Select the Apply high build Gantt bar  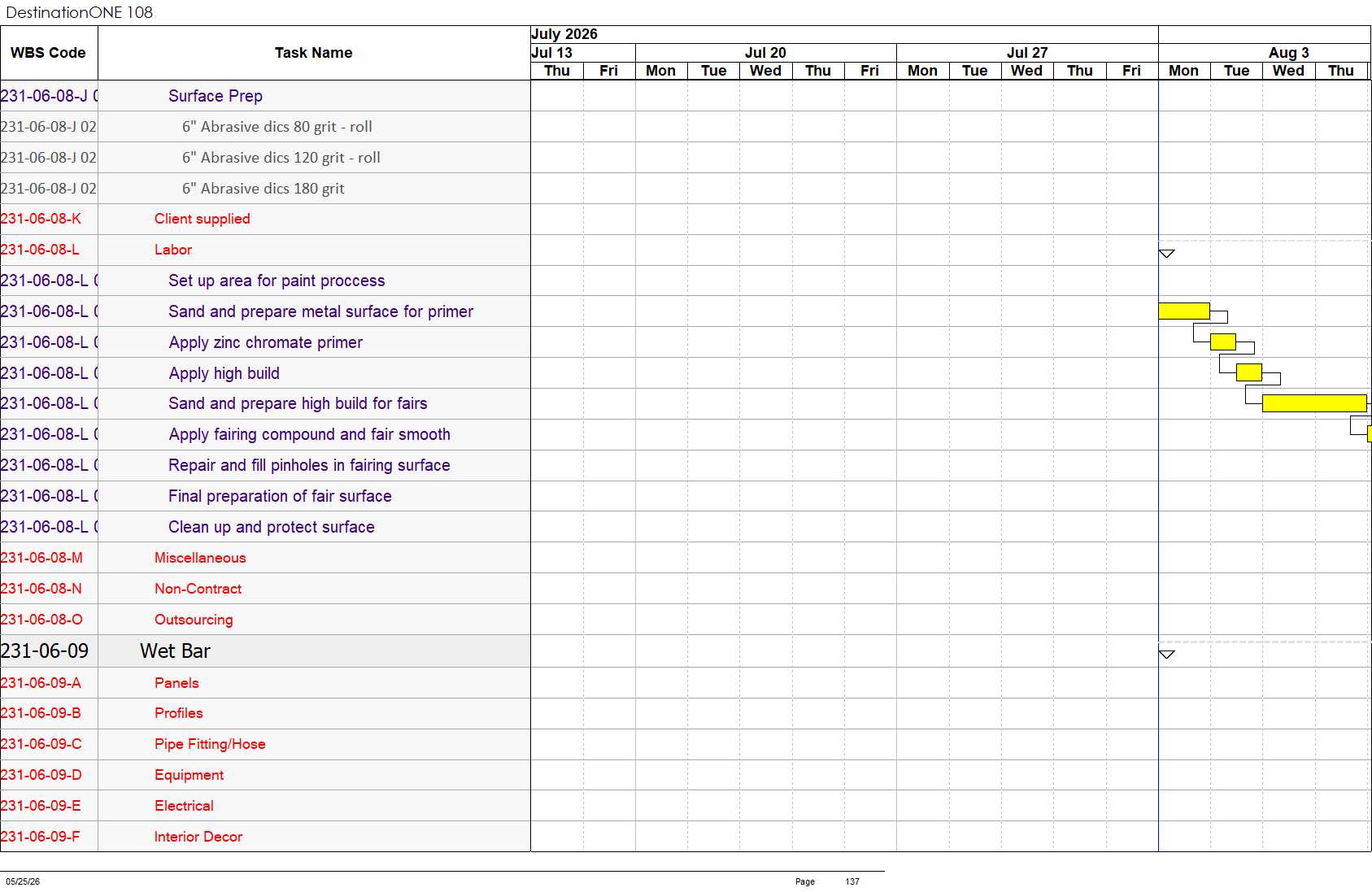1249,372
